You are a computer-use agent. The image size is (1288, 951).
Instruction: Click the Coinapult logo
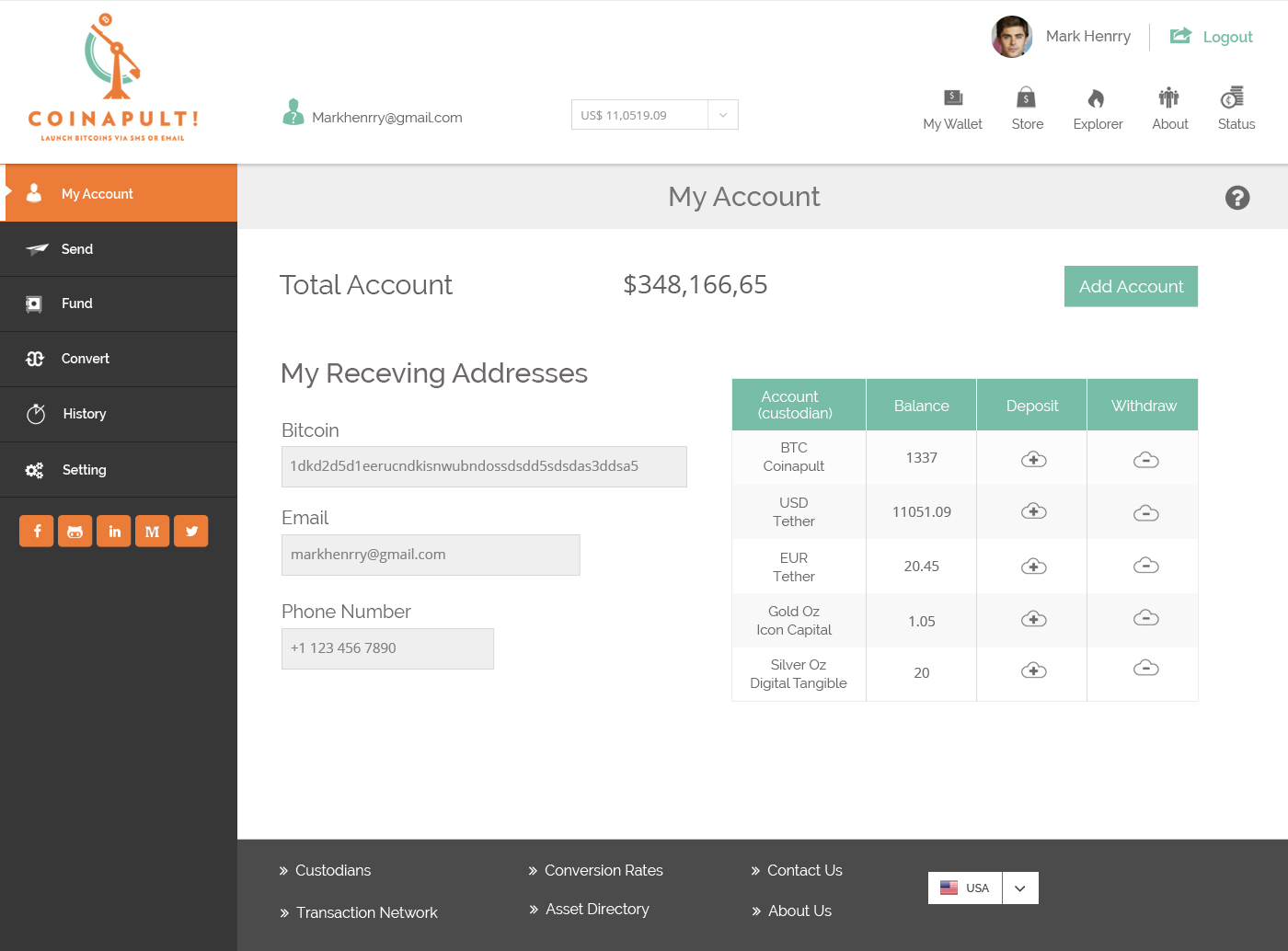[113, 78]
